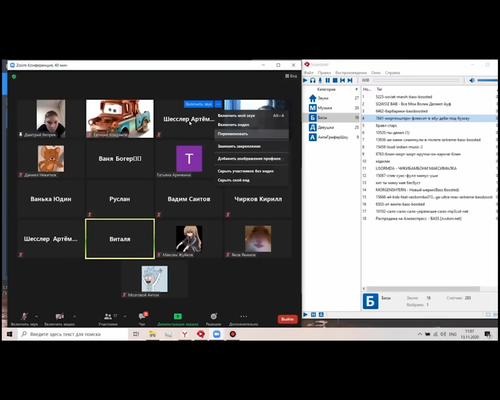This screenshot has height=400, width=500.
Task: Pause playback in Soundpad toolbar
Action: pos(328,80)
